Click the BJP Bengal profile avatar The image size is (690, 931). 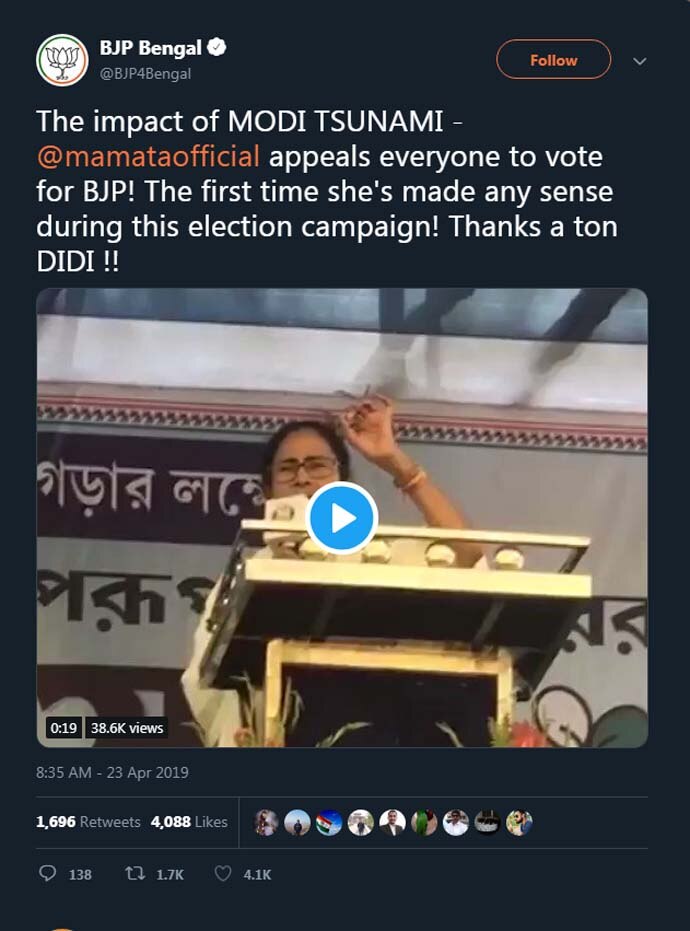pyautogui.click(x=62, y=60)
